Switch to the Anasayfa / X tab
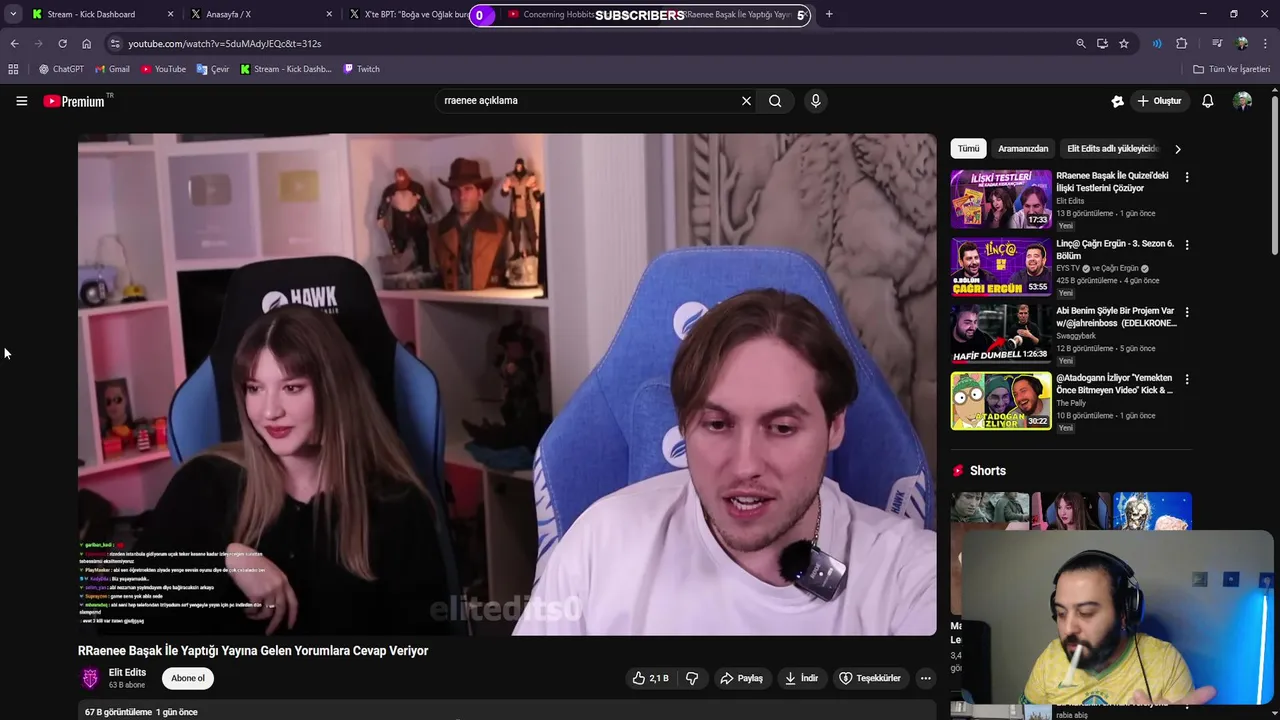The width and height of the screenshot is (1280, 720). tap(262, 14)
